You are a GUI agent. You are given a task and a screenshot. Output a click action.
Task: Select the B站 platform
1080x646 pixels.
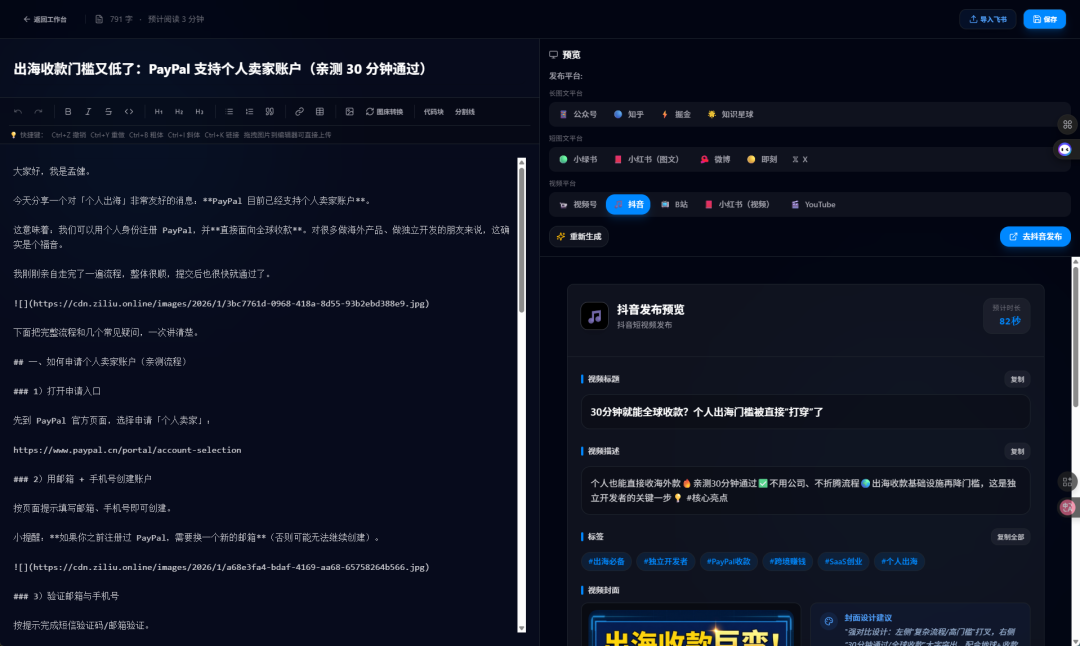point(674,205)
